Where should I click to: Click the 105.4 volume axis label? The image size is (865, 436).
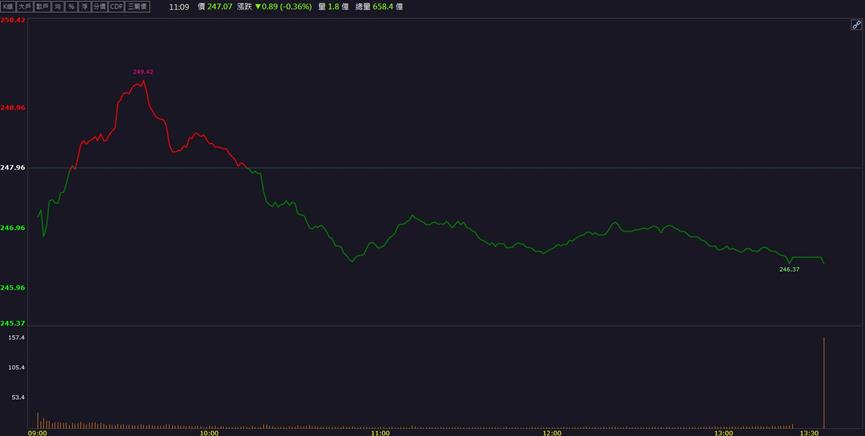16,368
